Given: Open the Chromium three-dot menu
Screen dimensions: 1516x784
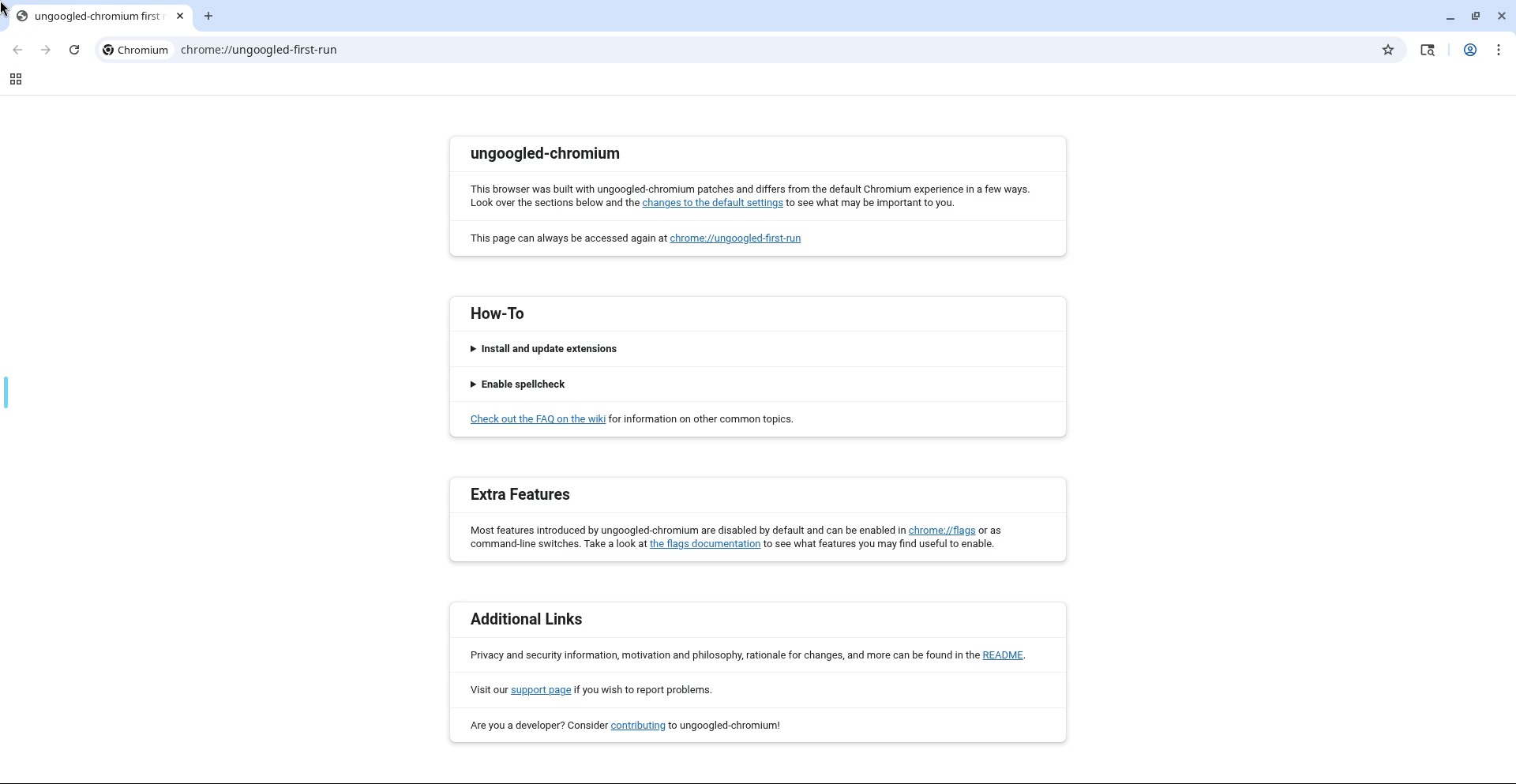Looking at the screenshot, I should [x=1498, y=50].
